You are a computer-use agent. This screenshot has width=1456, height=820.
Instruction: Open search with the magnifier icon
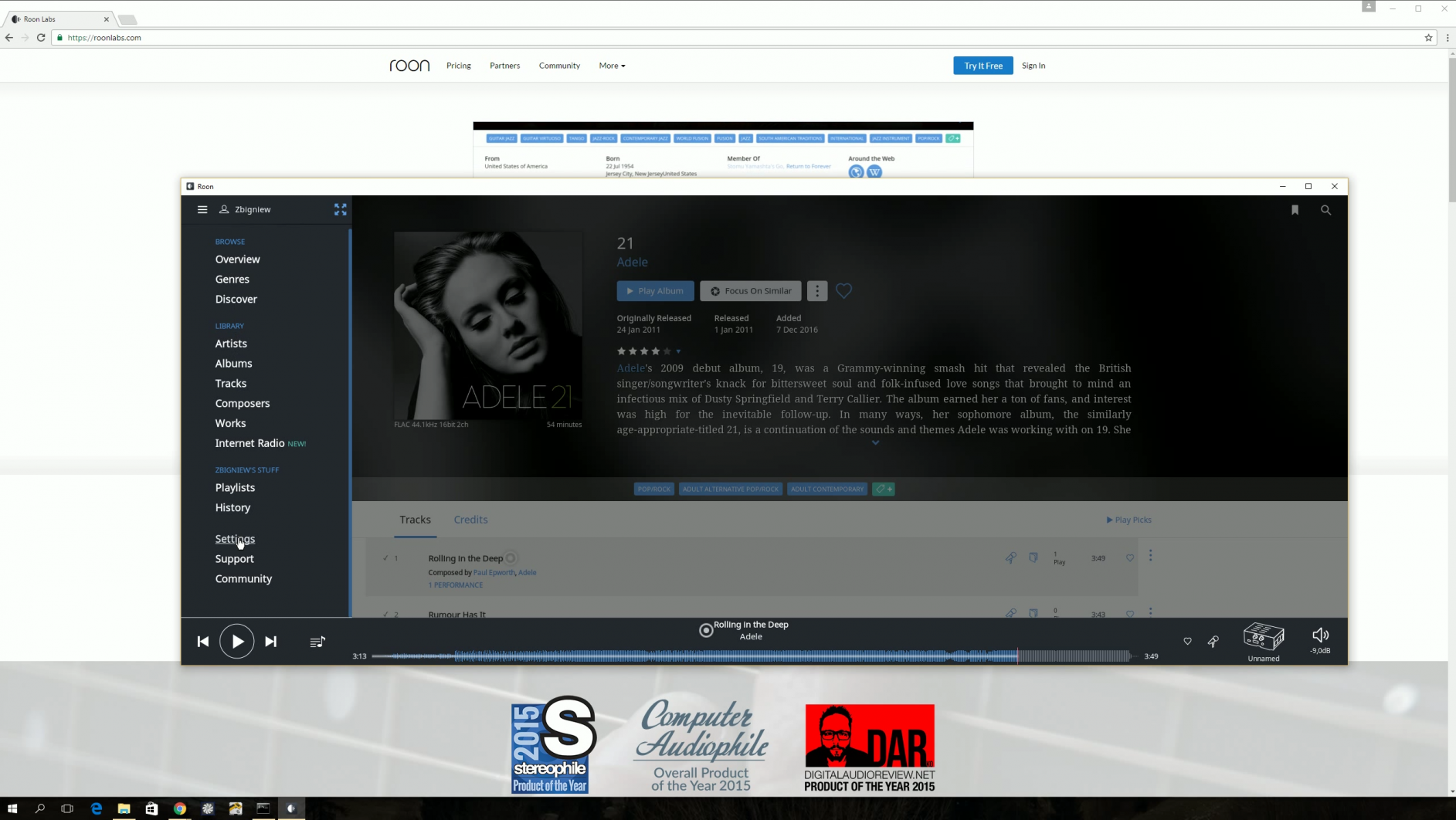click(x=1325, y=210)
